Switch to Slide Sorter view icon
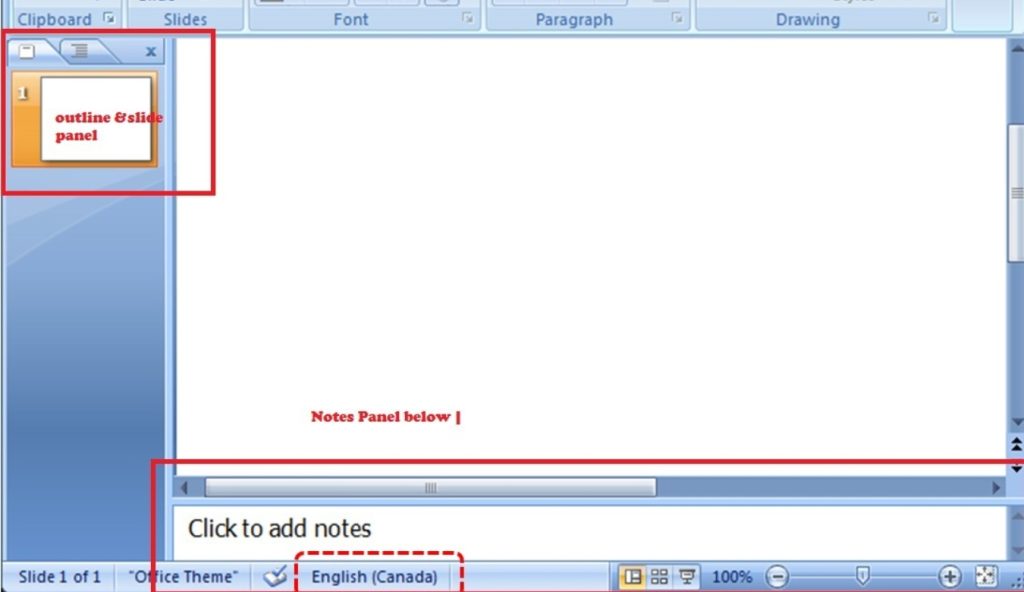Screen dimensions: 1024x592 pyautogui.click(x=659, y=576)
